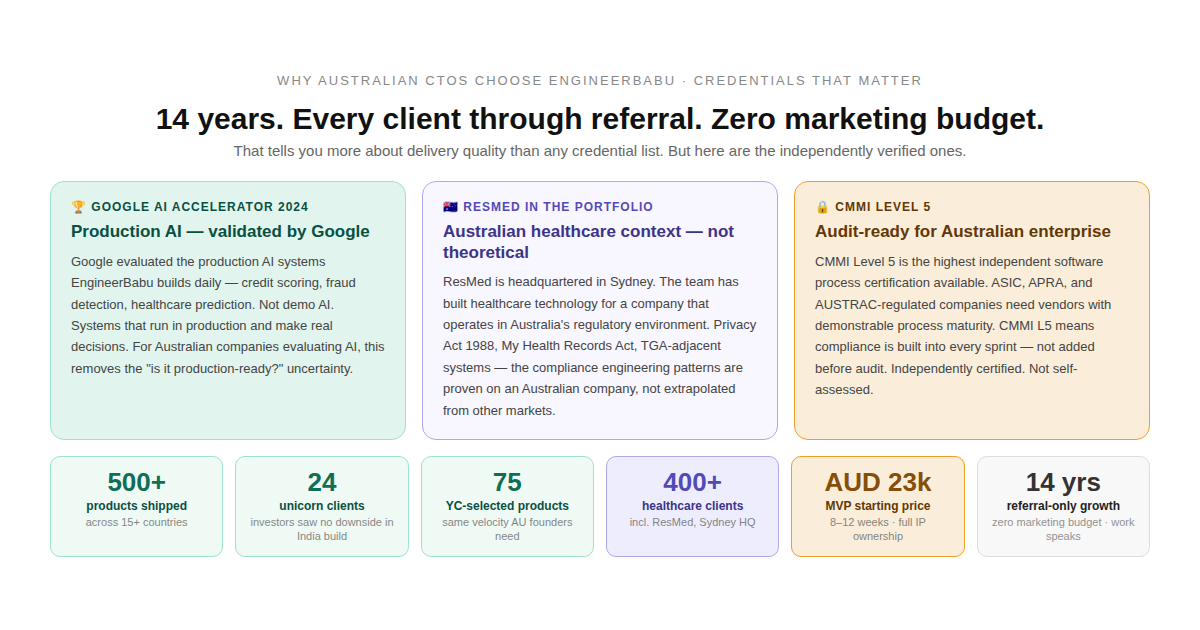This screenshot has height=630, width=1200.
Task: Click the "500+" statistic value
Action: [137, 482]
